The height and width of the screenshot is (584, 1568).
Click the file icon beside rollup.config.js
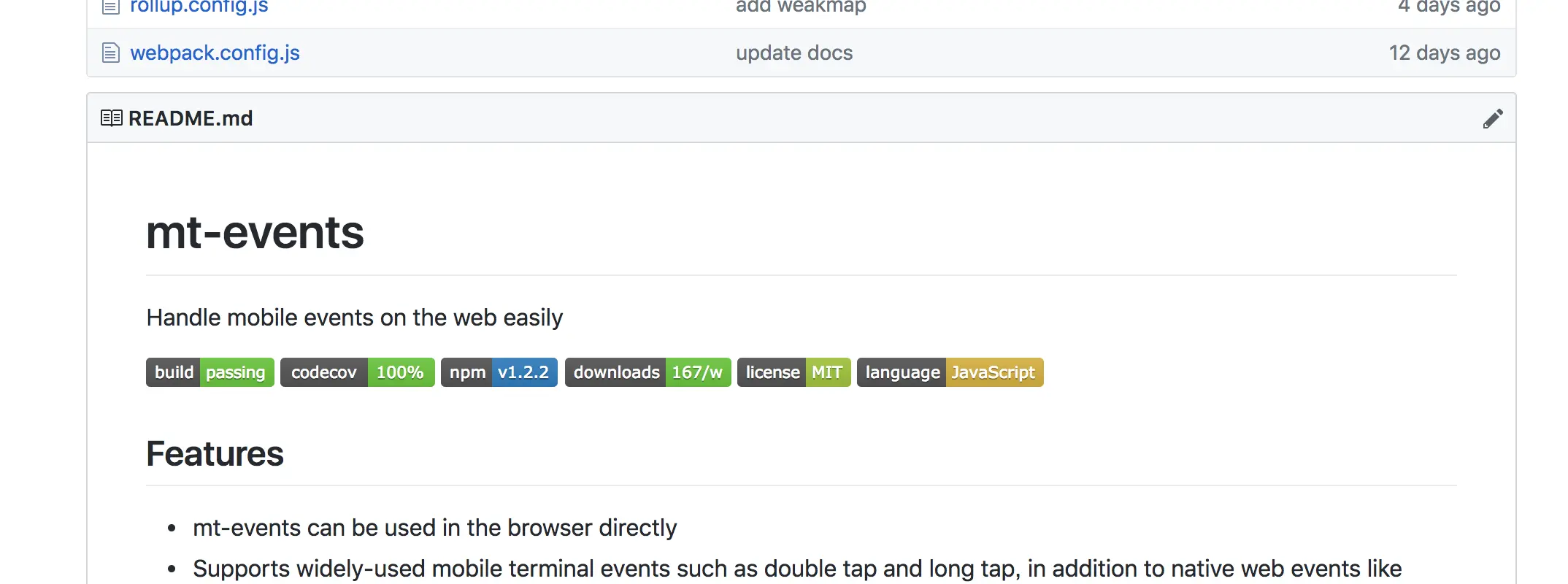tap(110, 7)
